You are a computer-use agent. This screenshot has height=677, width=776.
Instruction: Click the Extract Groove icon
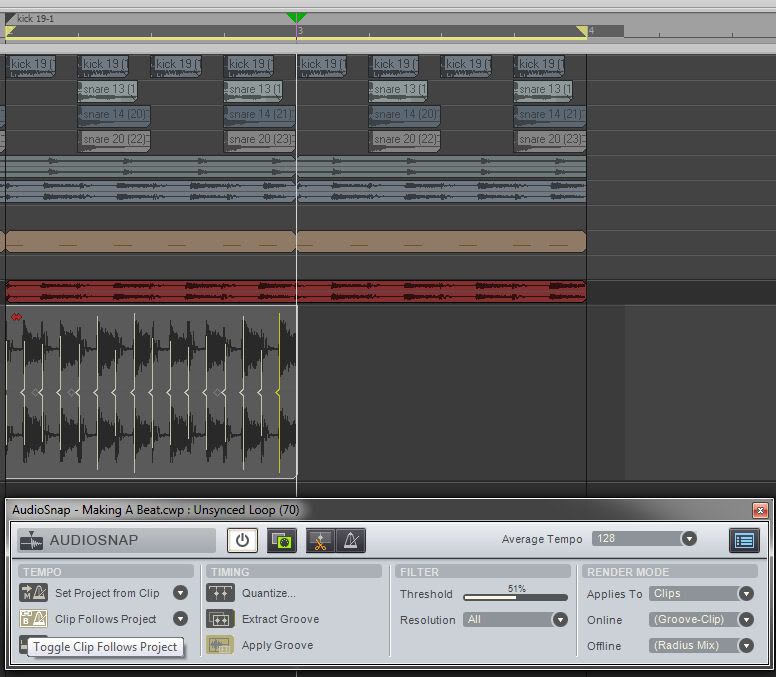[x=220, y=619]
